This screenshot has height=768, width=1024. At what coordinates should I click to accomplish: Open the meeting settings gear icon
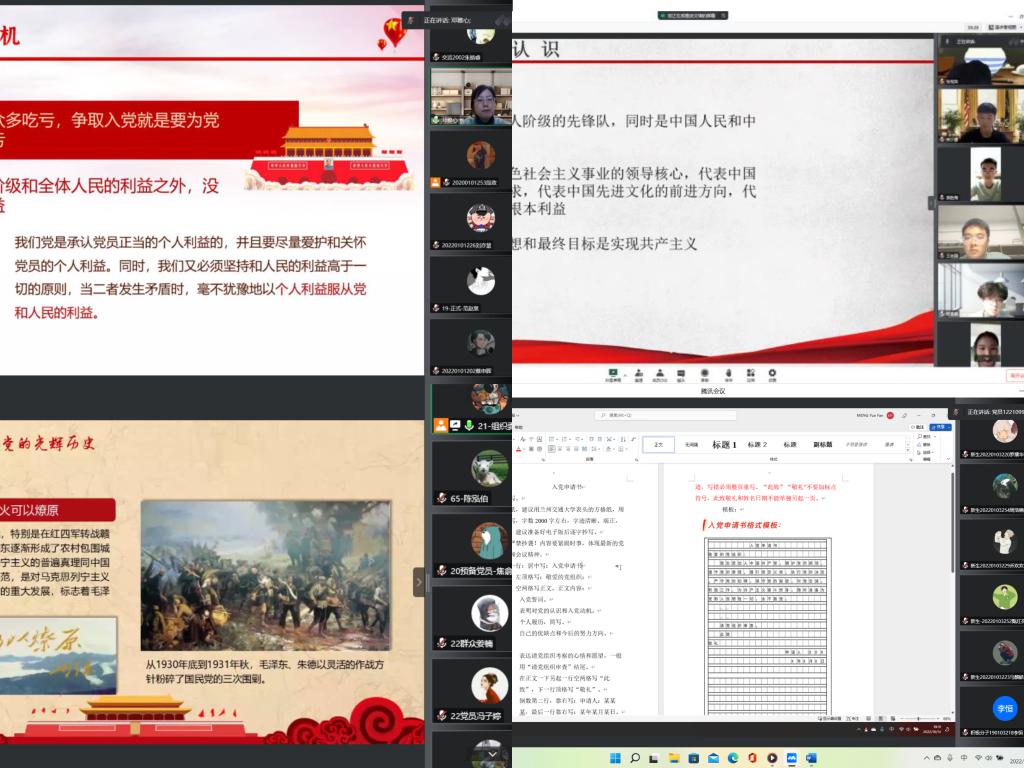click(772, 374)
